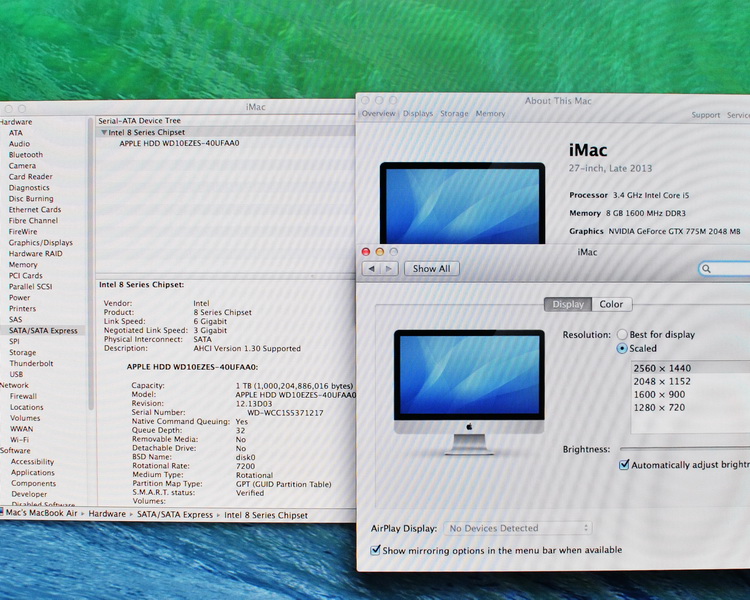Select Ethernet Cards in sidebar
Screen dimensions: 750x600
pyautogui.click(x=35, y=210)
